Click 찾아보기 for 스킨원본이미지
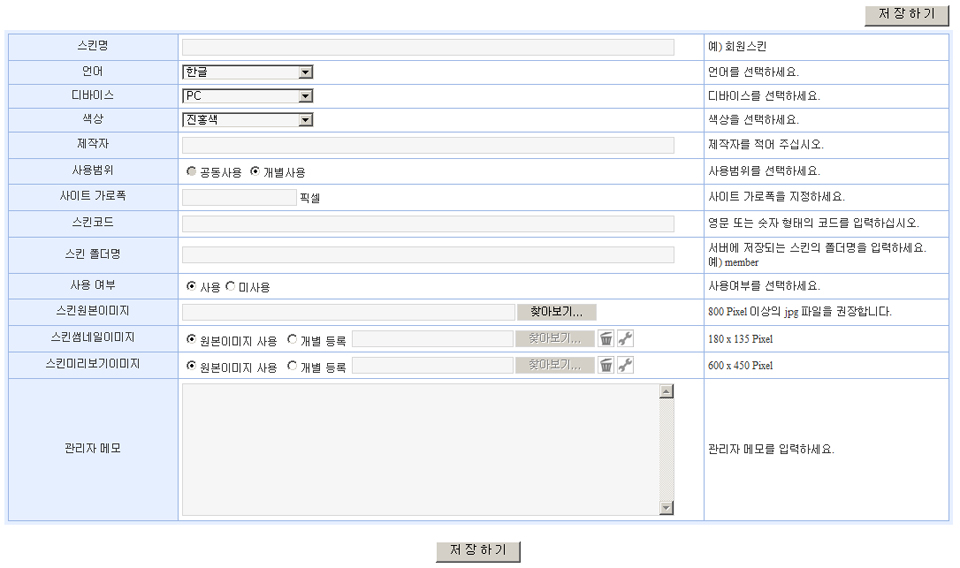This screenshot has height=568, width=960. (x=556, y=312)
